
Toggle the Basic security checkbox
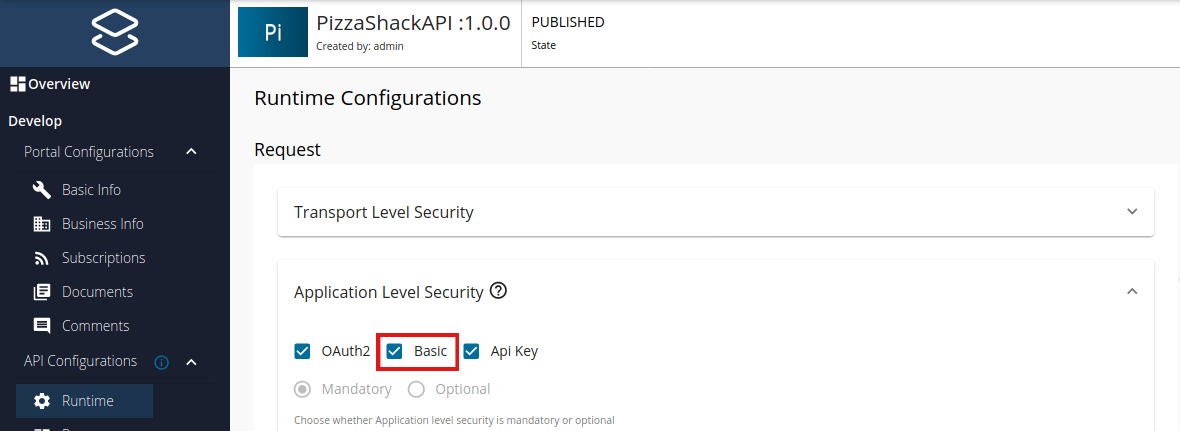pos(395,351)
